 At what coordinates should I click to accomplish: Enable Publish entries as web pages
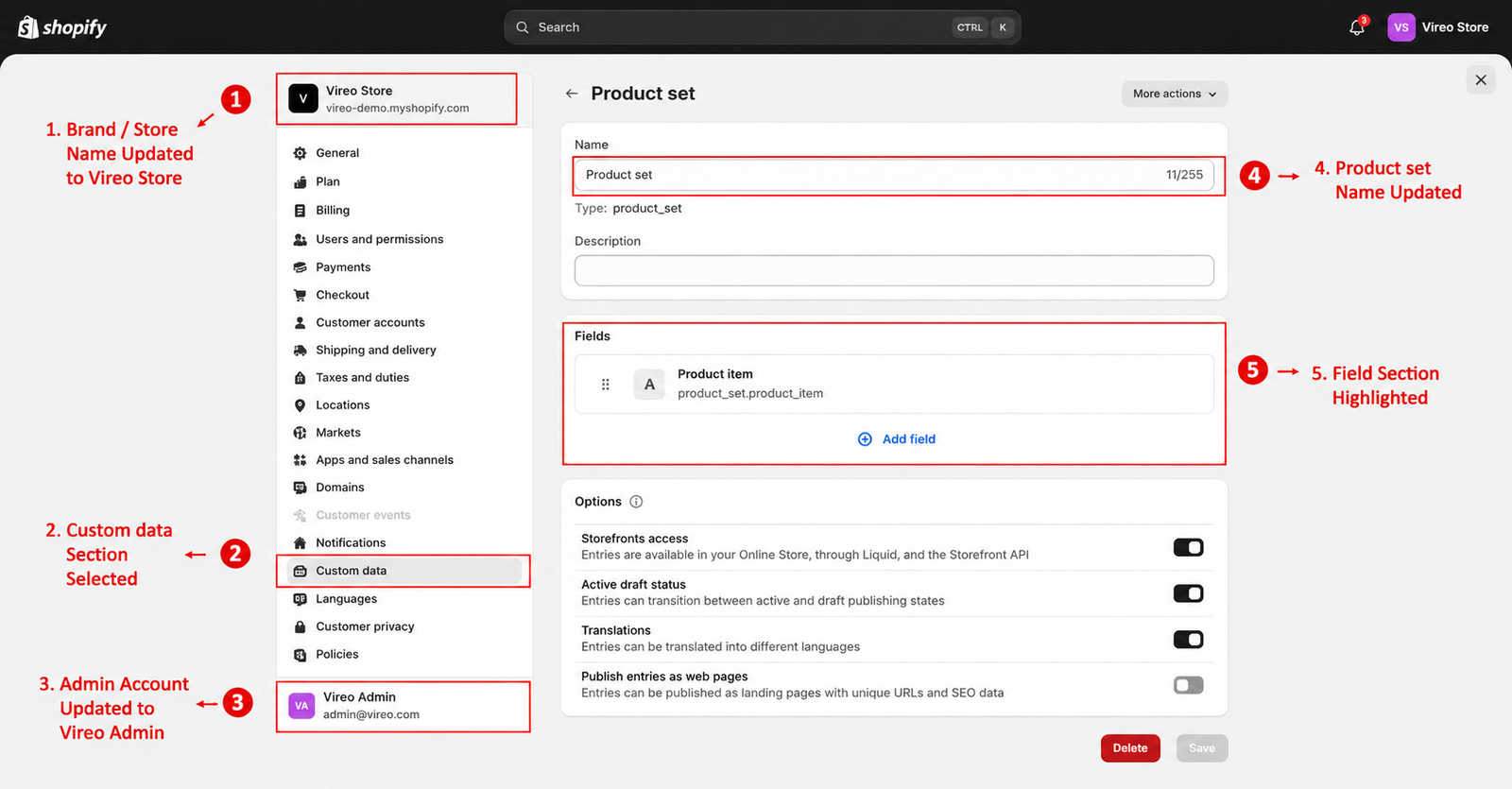[x=1188, y=685]
